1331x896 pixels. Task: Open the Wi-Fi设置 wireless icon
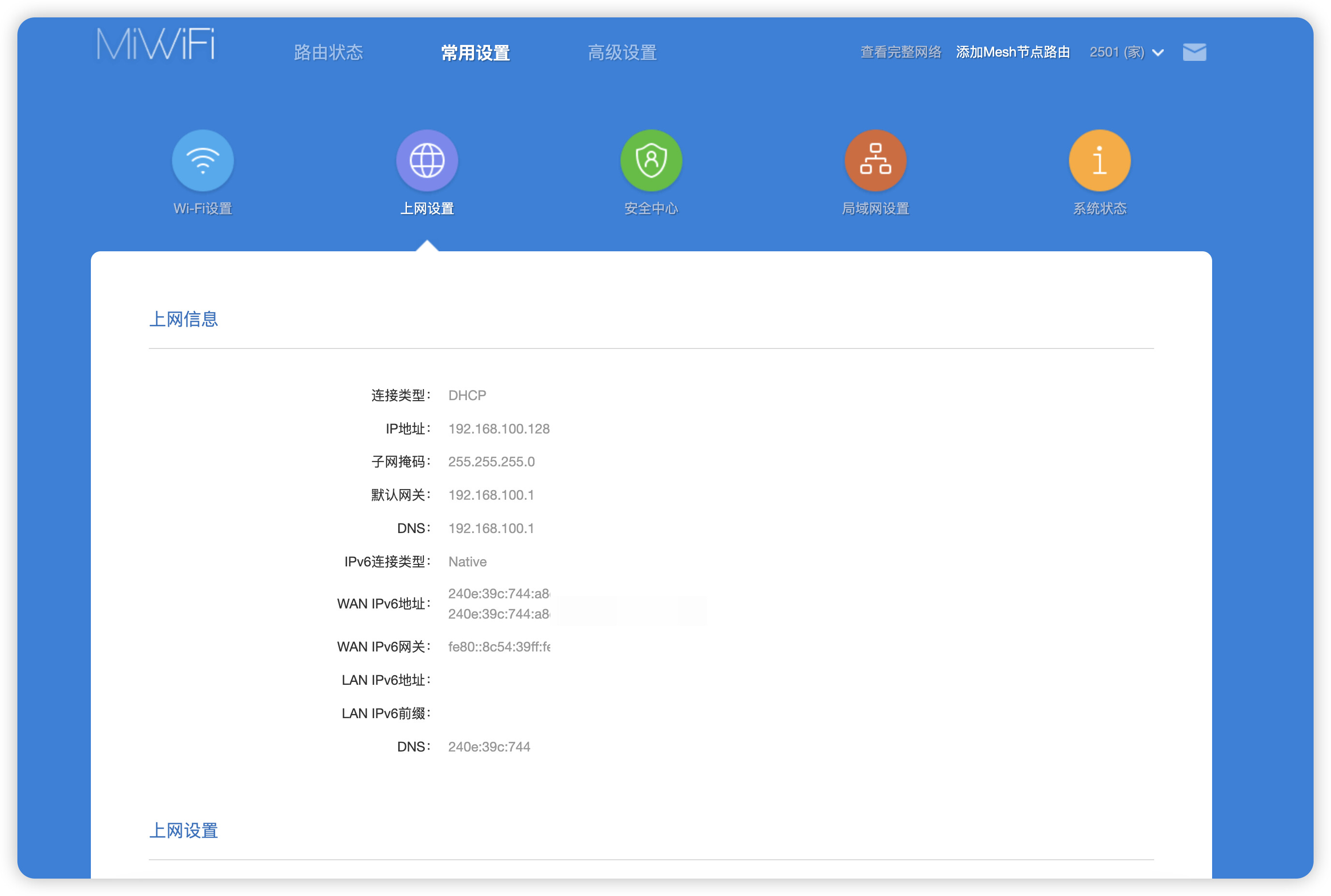click(x=203, y=160)
